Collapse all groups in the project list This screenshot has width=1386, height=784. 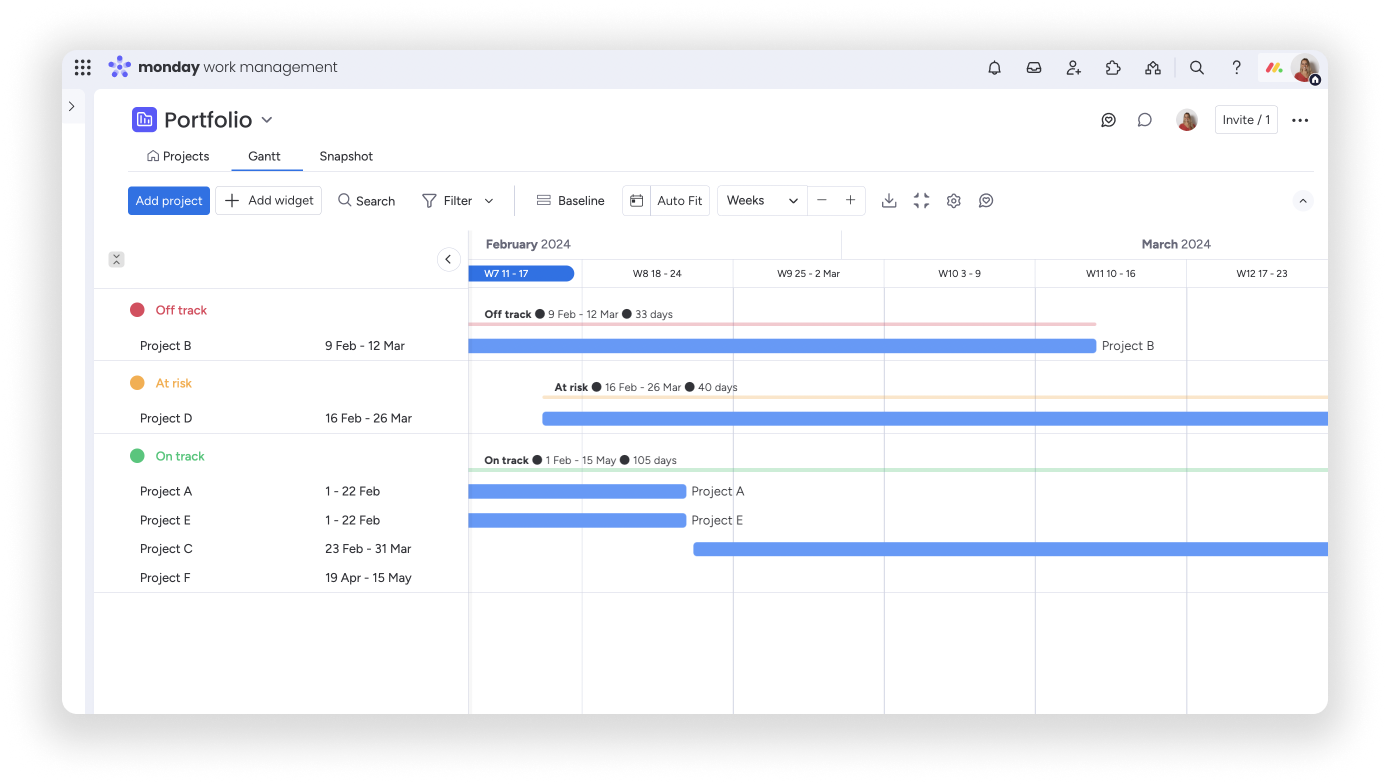coord(116,260)
